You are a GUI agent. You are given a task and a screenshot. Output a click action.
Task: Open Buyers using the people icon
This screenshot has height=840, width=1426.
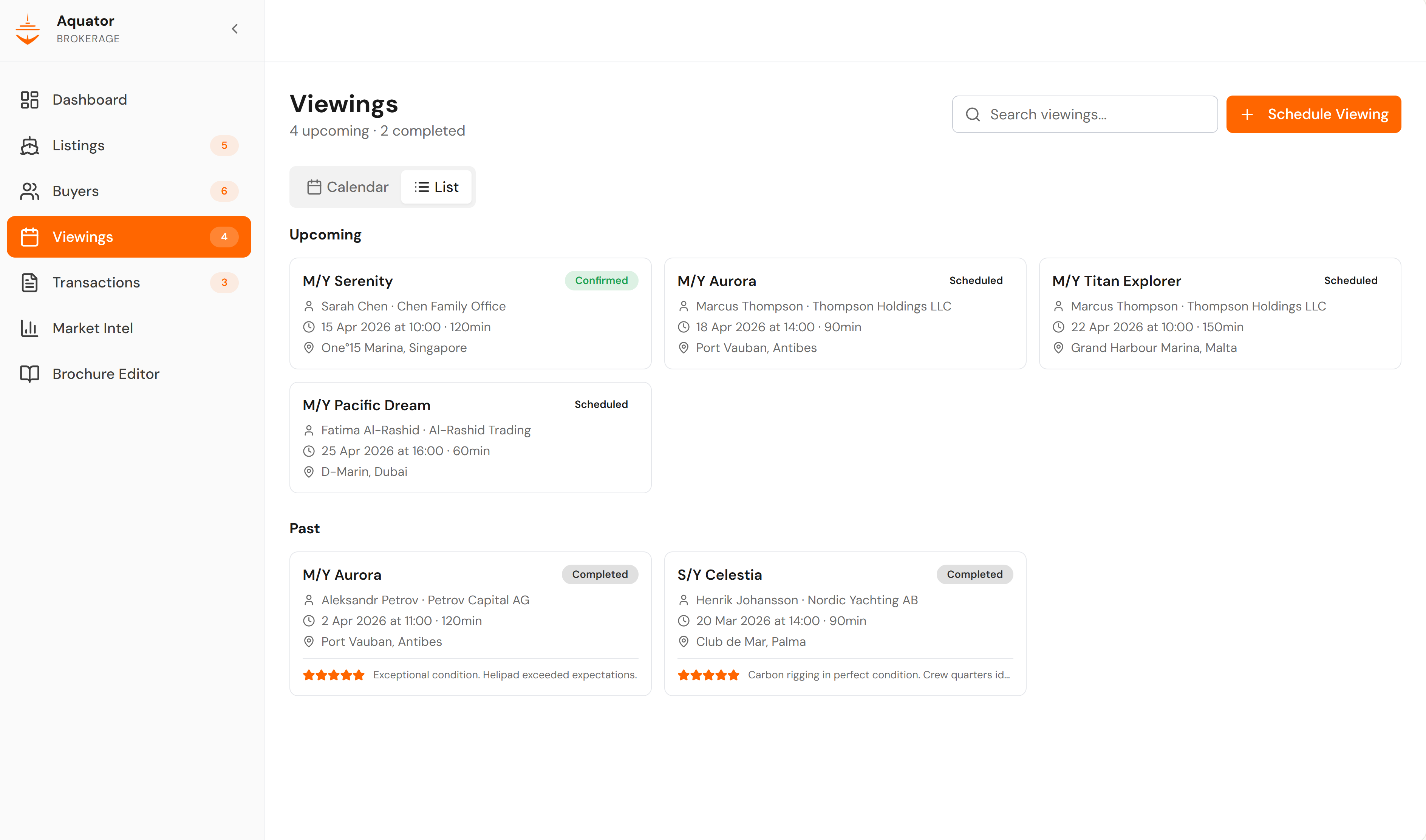29,191
